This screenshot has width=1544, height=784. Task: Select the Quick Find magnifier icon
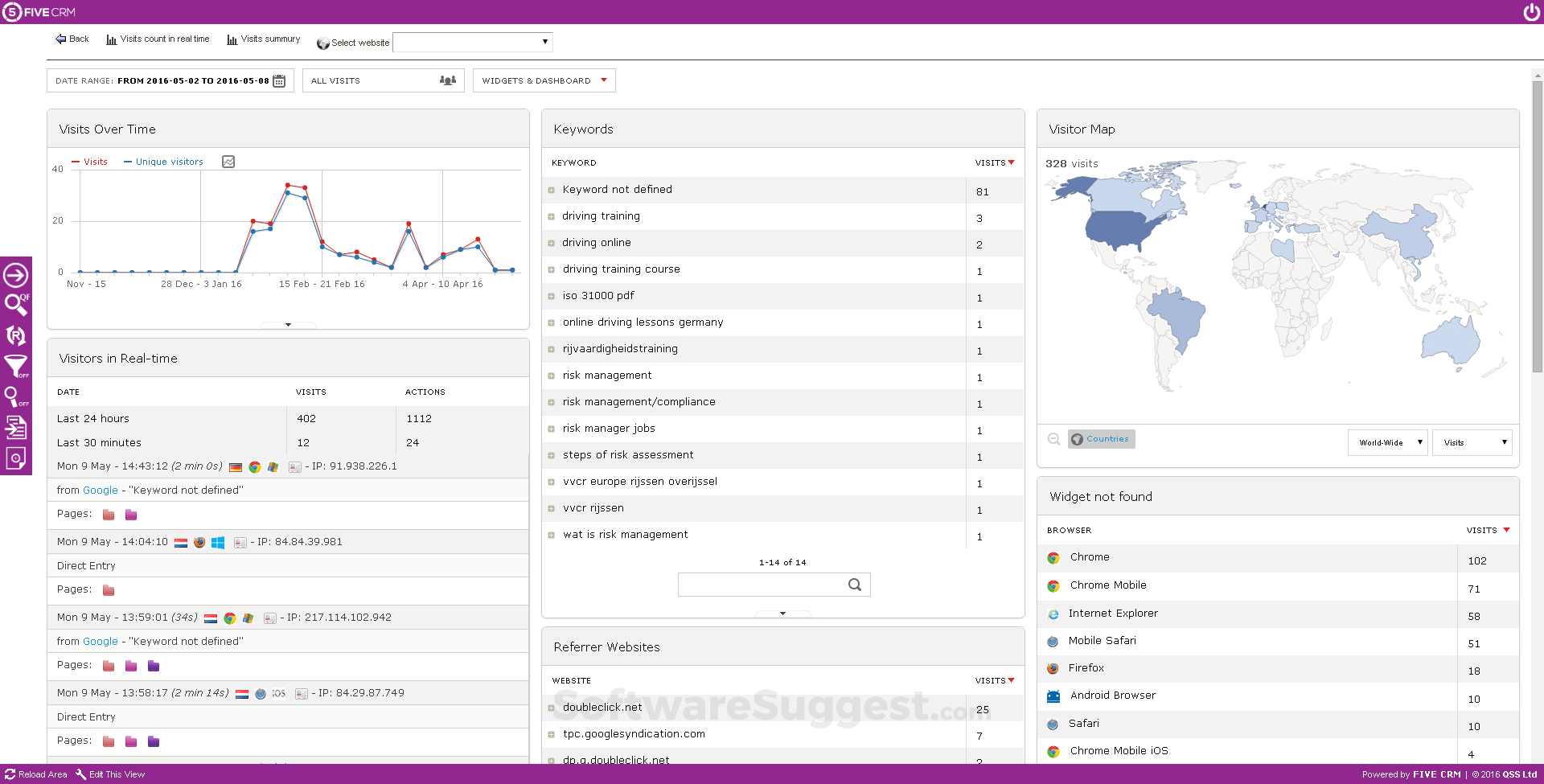16,305
